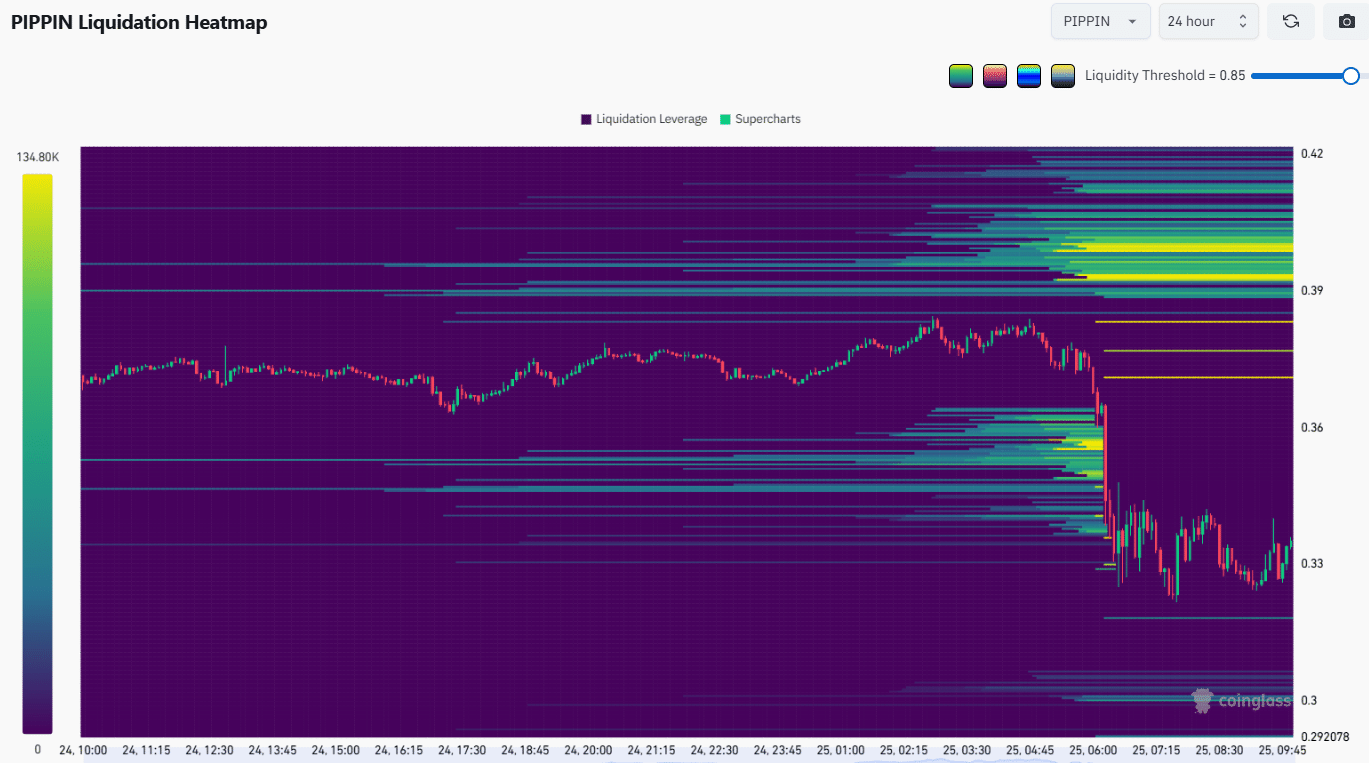
Task: Select the yellow-gray color theme swatch
Action: click(1062, 76)
